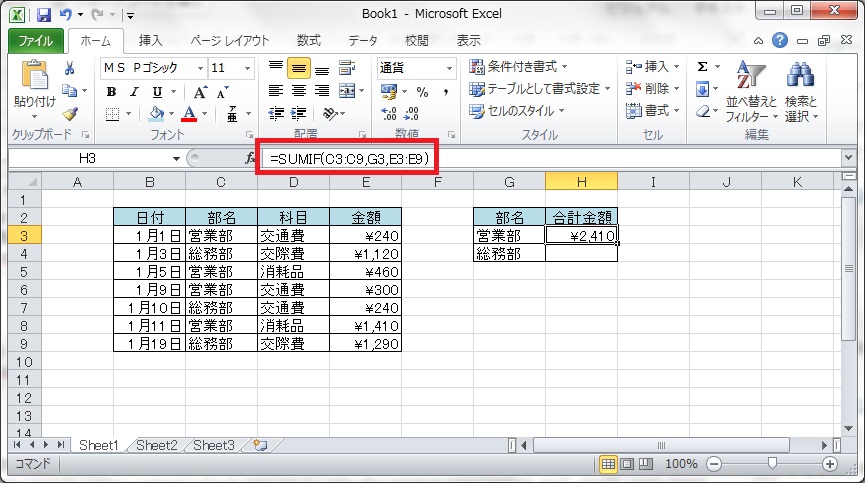This screenshot has width=865, height=483.
Task: Switch to the データ ribbon tab
Action: click(362, 41)
